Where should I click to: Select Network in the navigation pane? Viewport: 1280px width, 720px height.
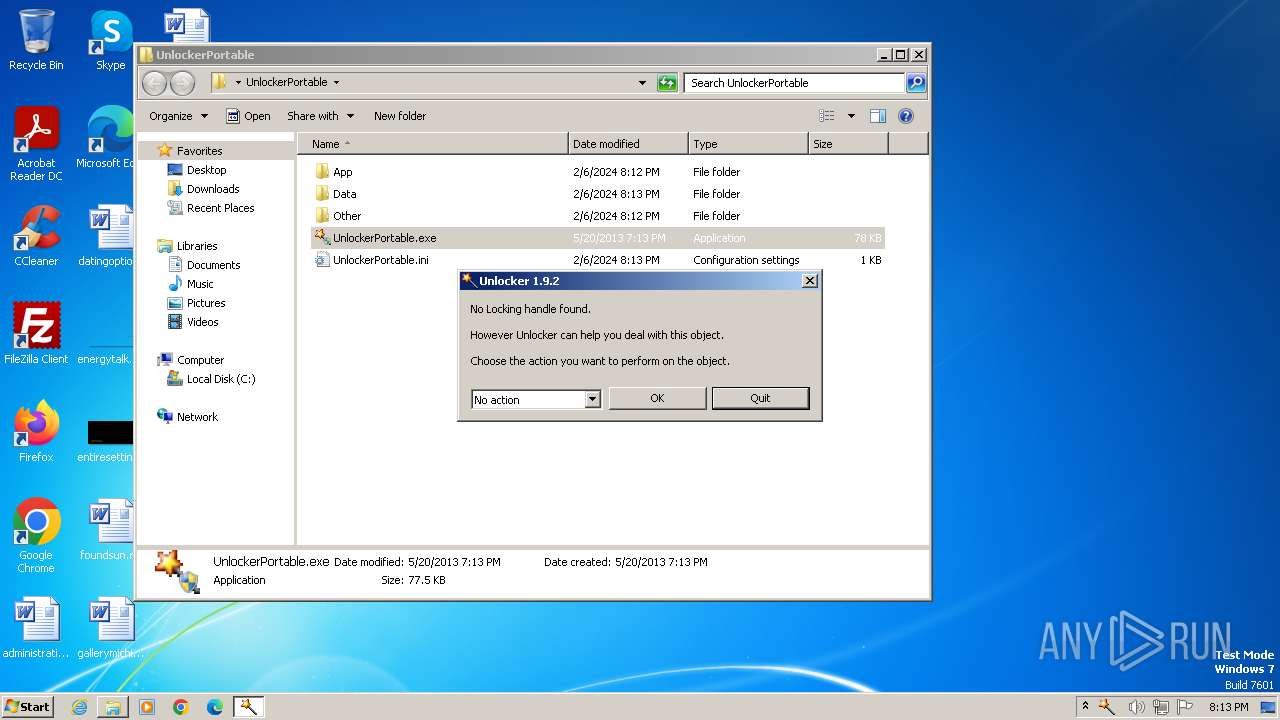click(197, 417)
